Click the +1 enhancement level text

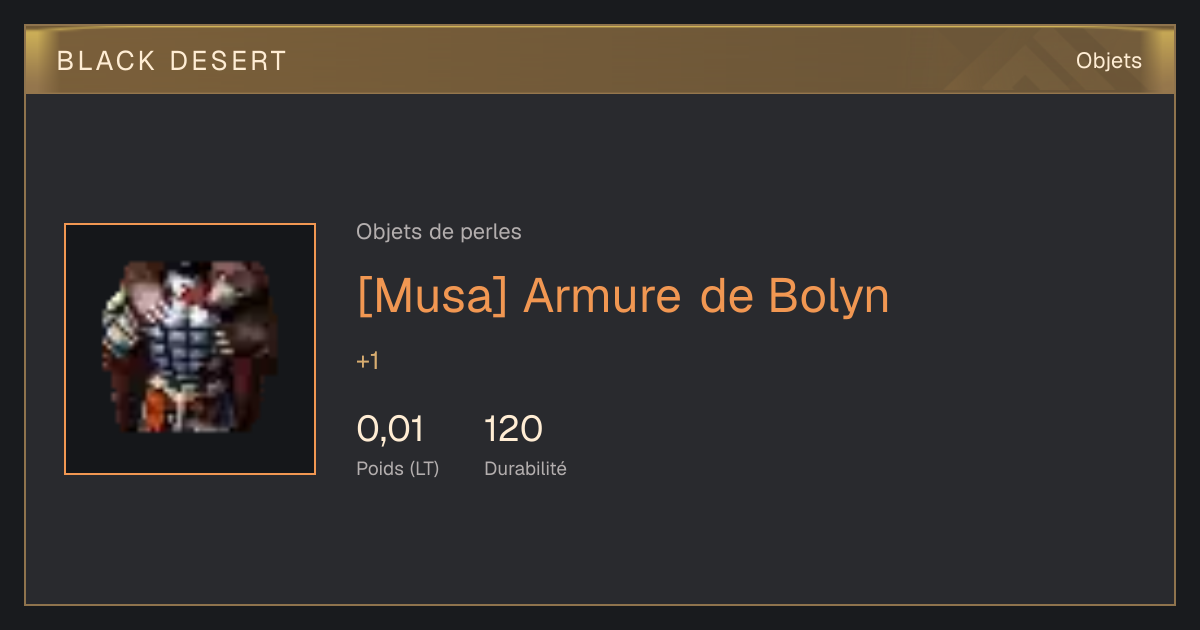[x=367, y=361]
